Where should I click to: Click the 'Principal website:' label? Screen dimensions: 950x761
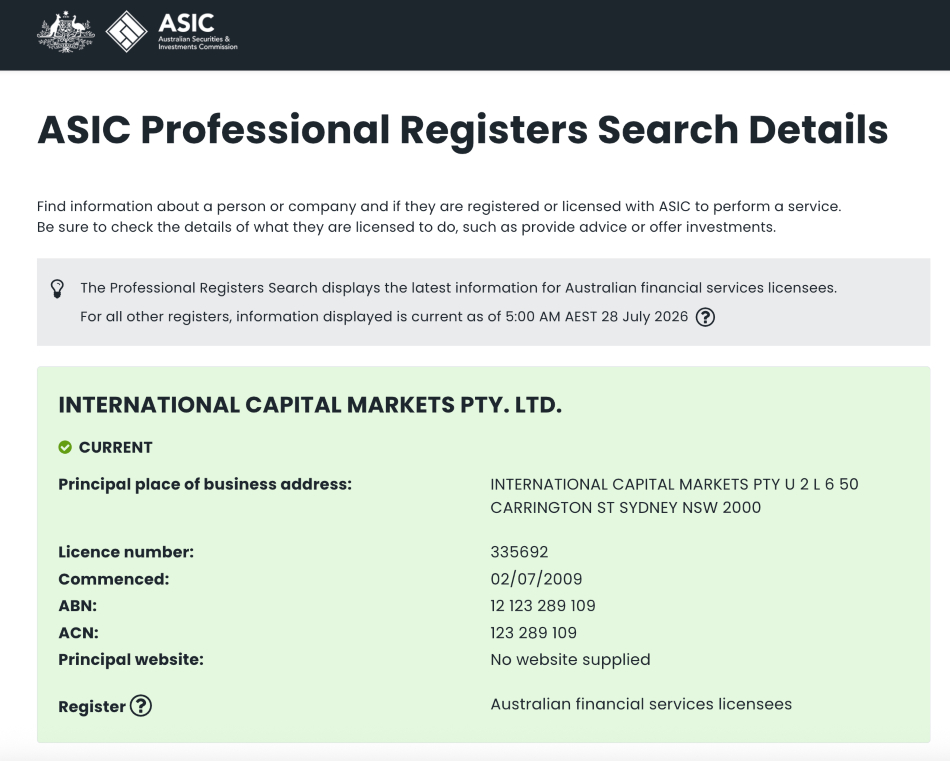click(131, 659)
